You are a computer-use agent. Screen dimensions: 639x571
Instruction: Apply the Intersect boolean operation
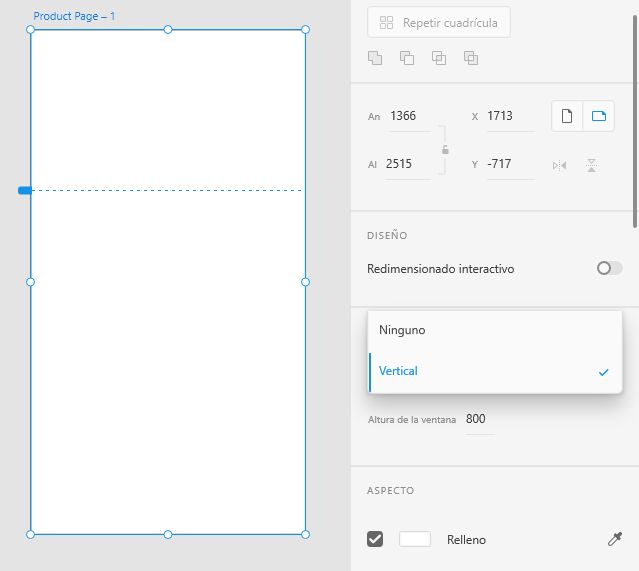438,58
